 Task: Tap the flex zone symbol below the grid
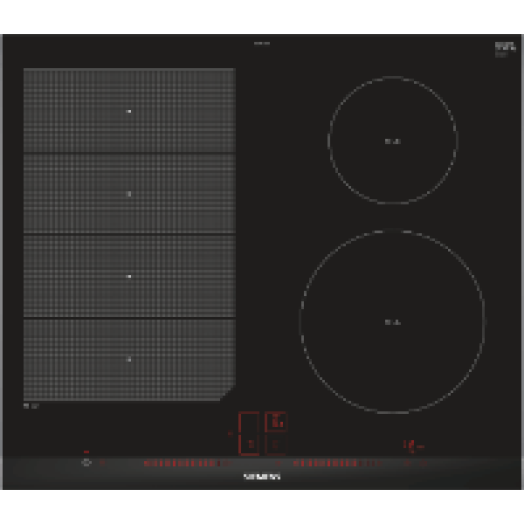click(x=31, y=406)
